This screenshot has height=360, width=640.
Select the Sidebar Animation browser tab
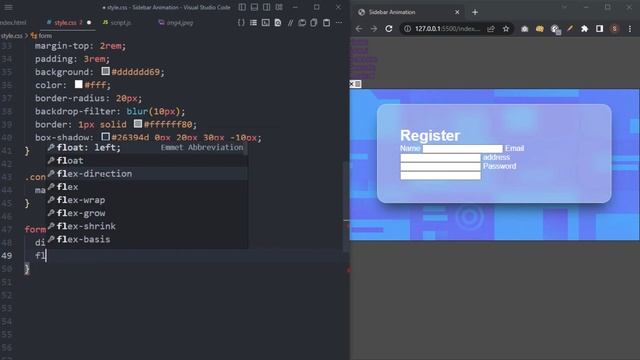(x=408, y=12)
